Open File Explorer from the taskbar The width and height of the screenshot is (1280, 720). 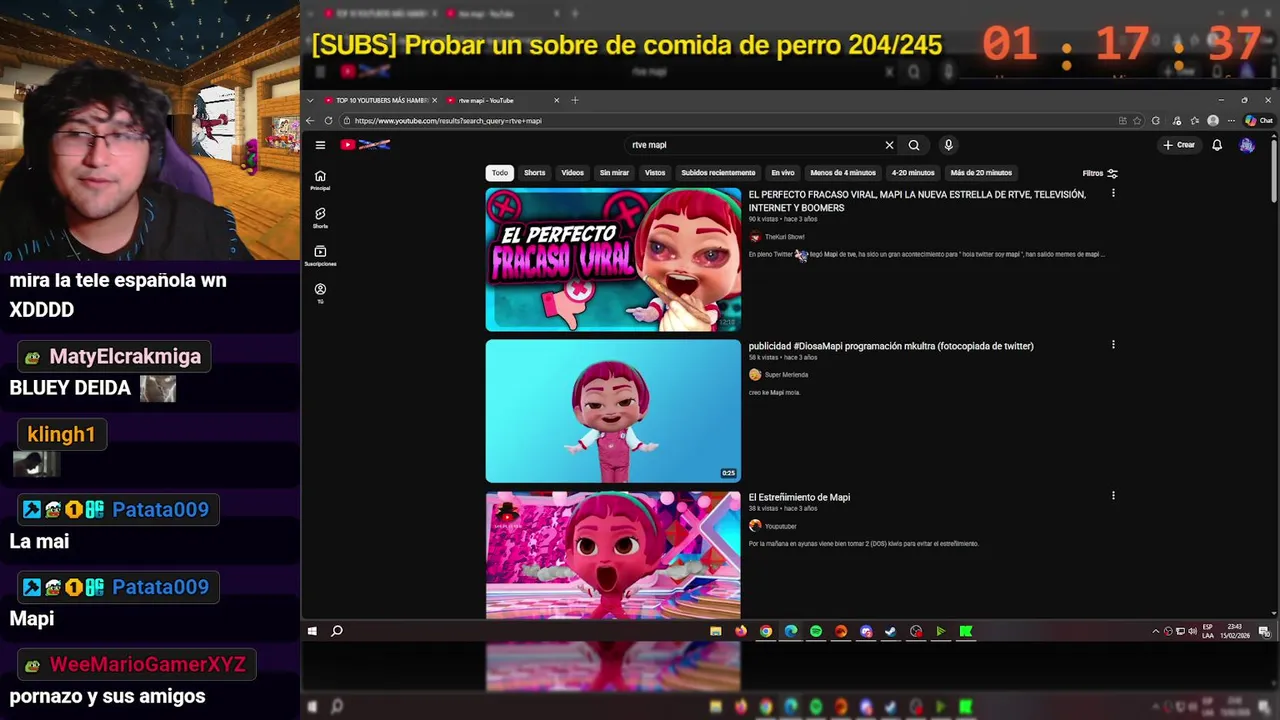pyautogui.click(x=716, y=631)
